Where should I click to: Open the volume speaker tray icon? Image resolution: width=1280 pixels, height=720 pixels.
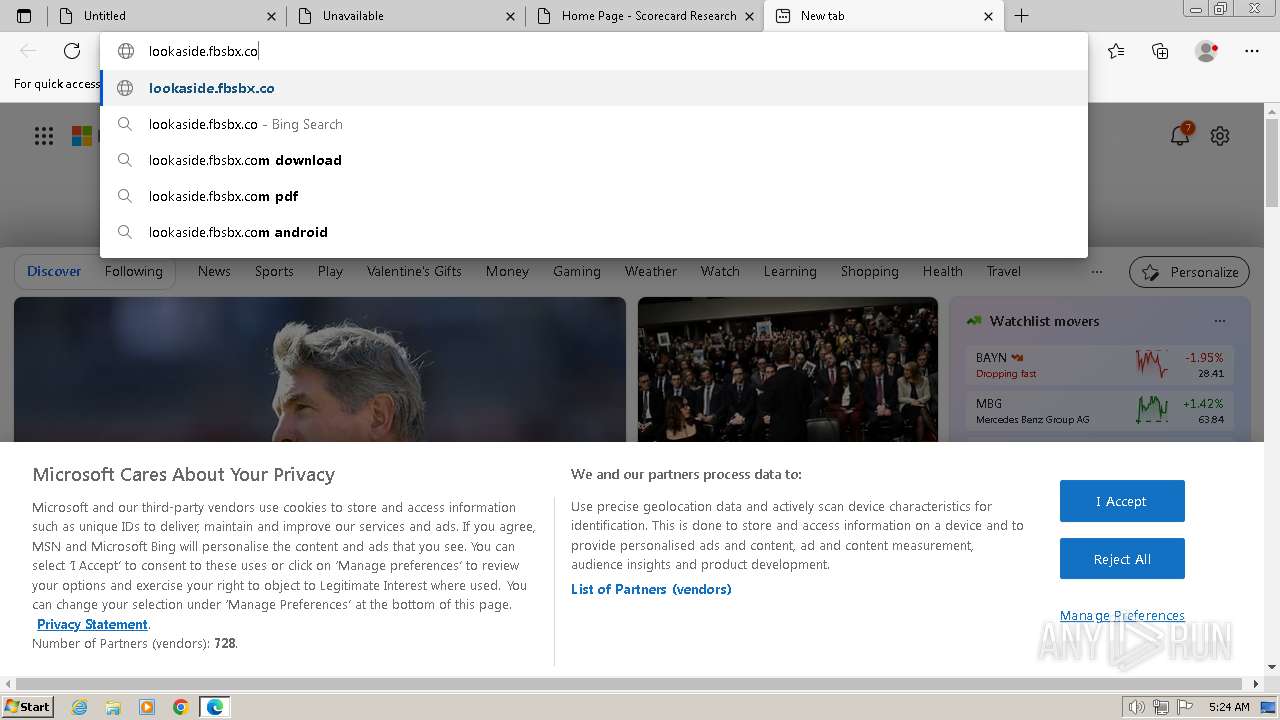(1137, 707)
